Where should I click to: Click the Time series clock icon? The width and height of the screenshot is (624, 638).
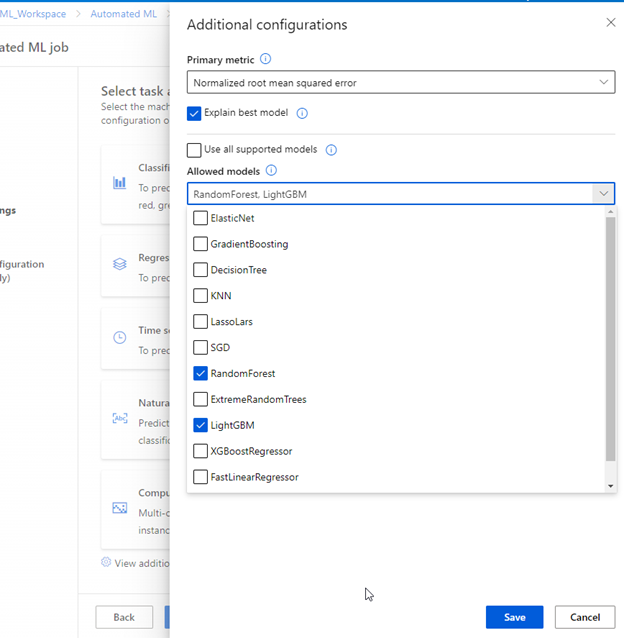click(x=120, y=338)
